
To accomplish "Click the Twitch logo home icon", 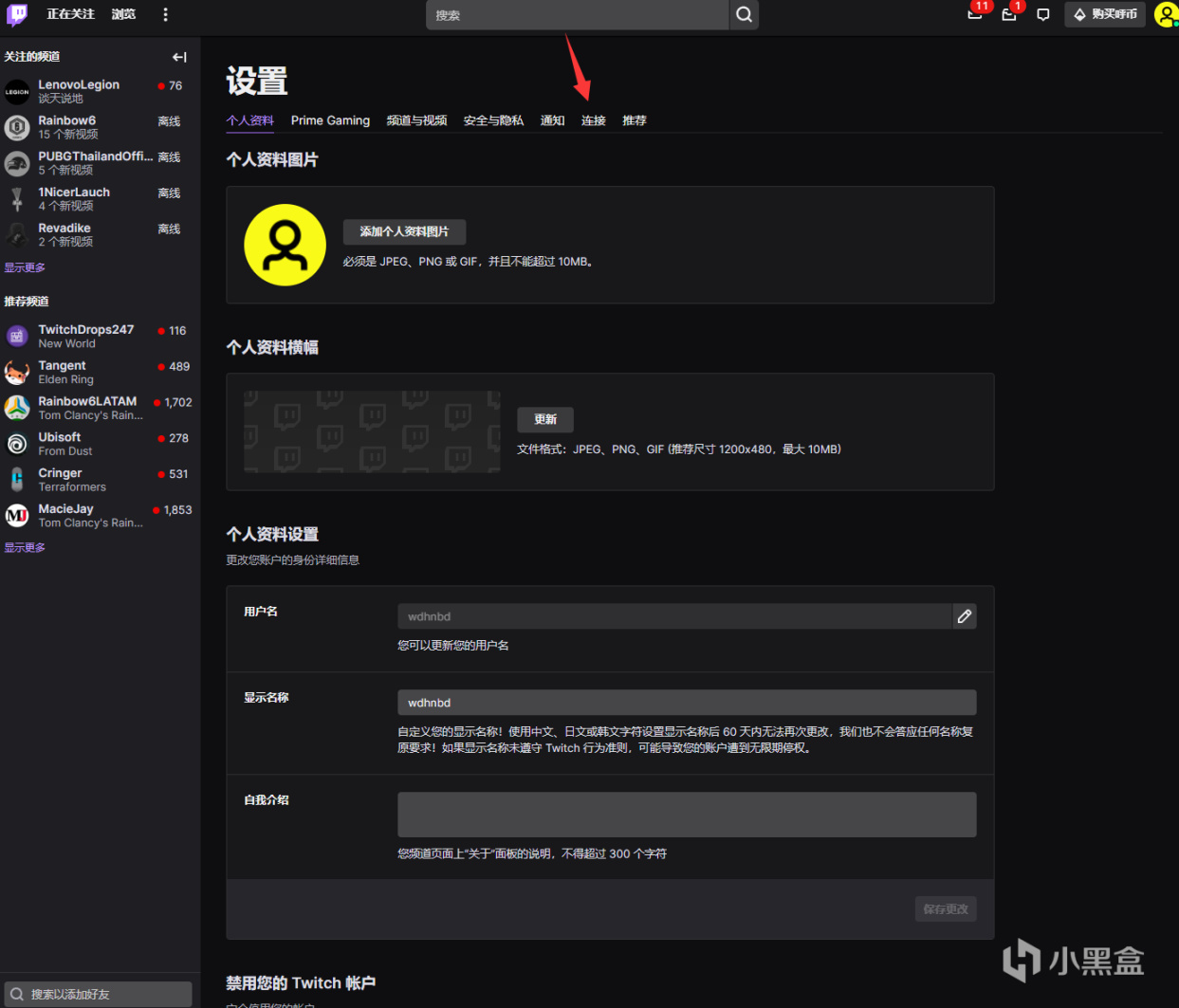I will tap(17, 14).
